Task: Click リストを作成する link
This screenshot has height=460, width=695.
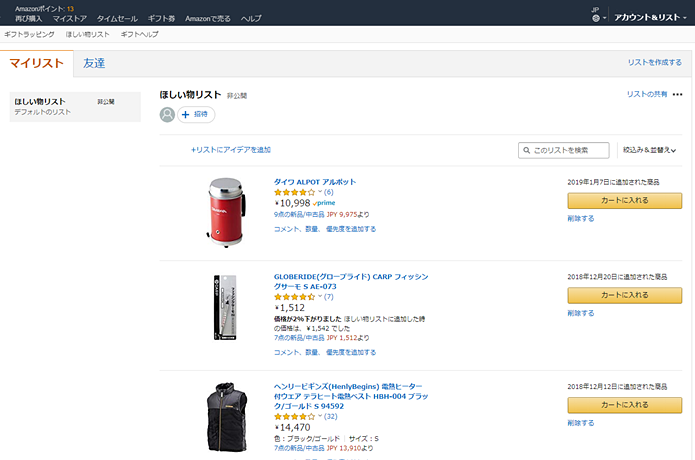Action: (655, 62)
